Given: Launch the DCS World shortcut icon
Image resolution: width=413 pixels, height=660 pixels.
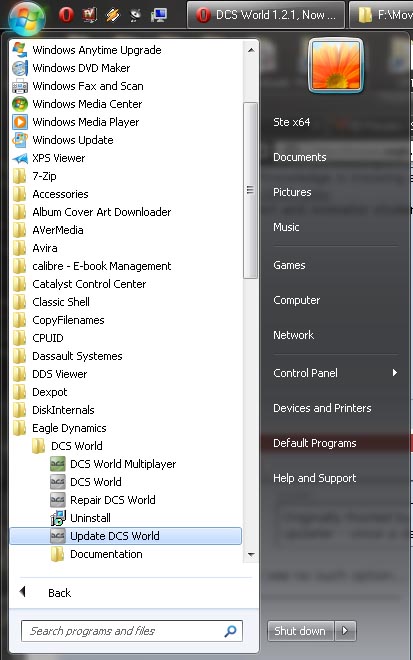Looking at the screenshot, I should (57, 482).
